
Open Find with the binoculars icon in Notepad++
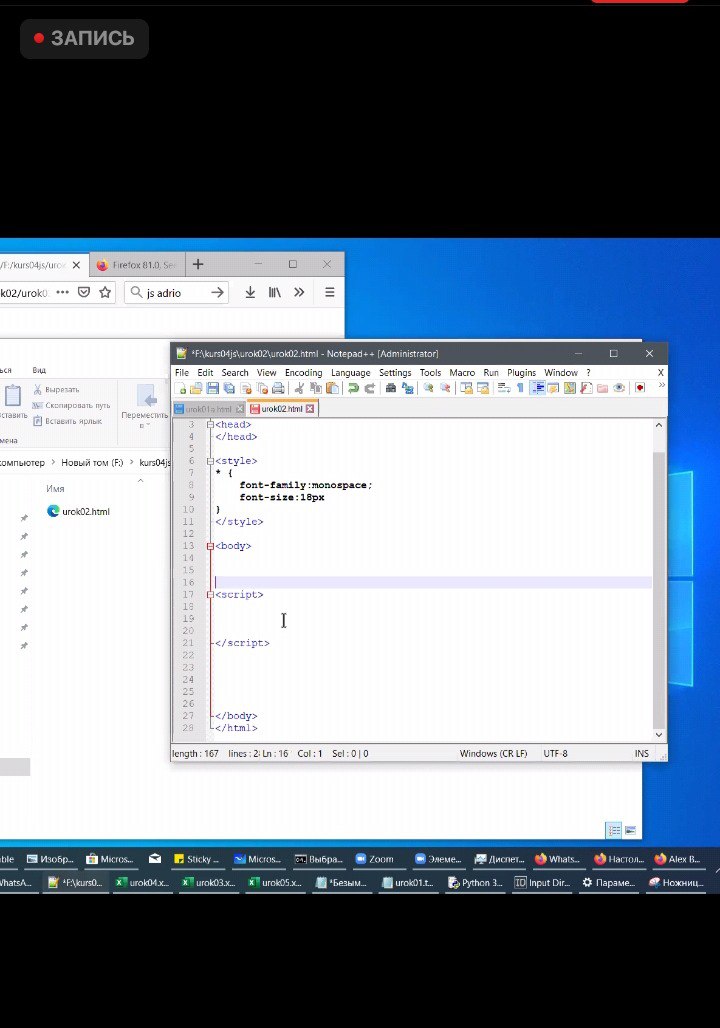[391, 388]
